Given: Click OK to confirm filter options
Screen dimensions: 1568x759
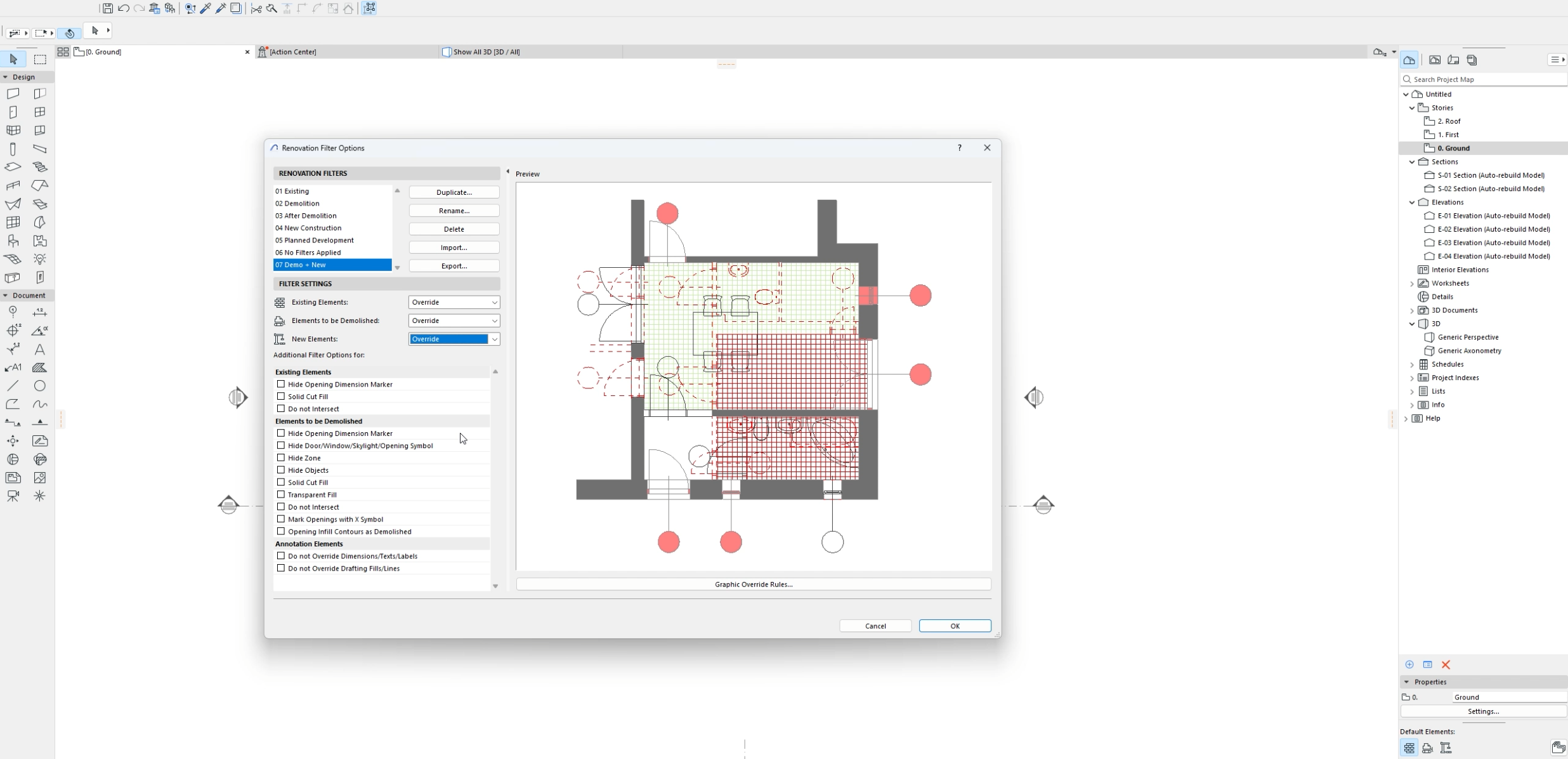Looking at the screenshot, I should 955,626.
